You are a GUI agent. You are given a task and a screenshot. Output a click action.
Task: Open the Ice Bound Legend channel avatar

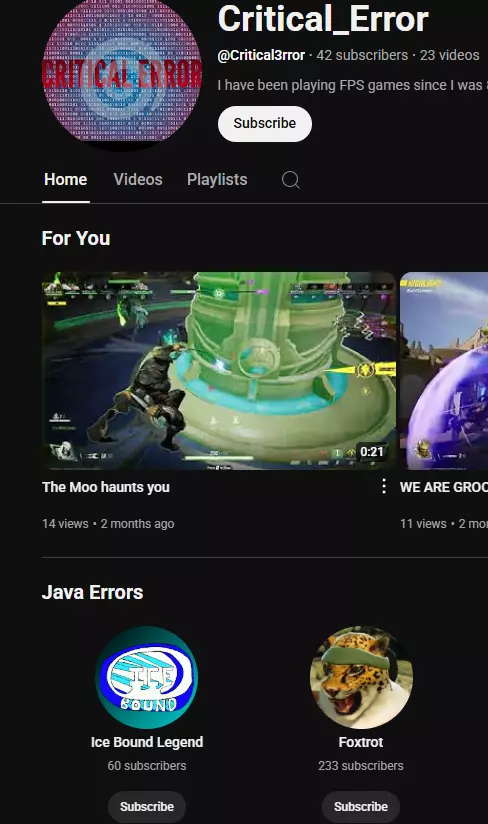pos(147,677)
